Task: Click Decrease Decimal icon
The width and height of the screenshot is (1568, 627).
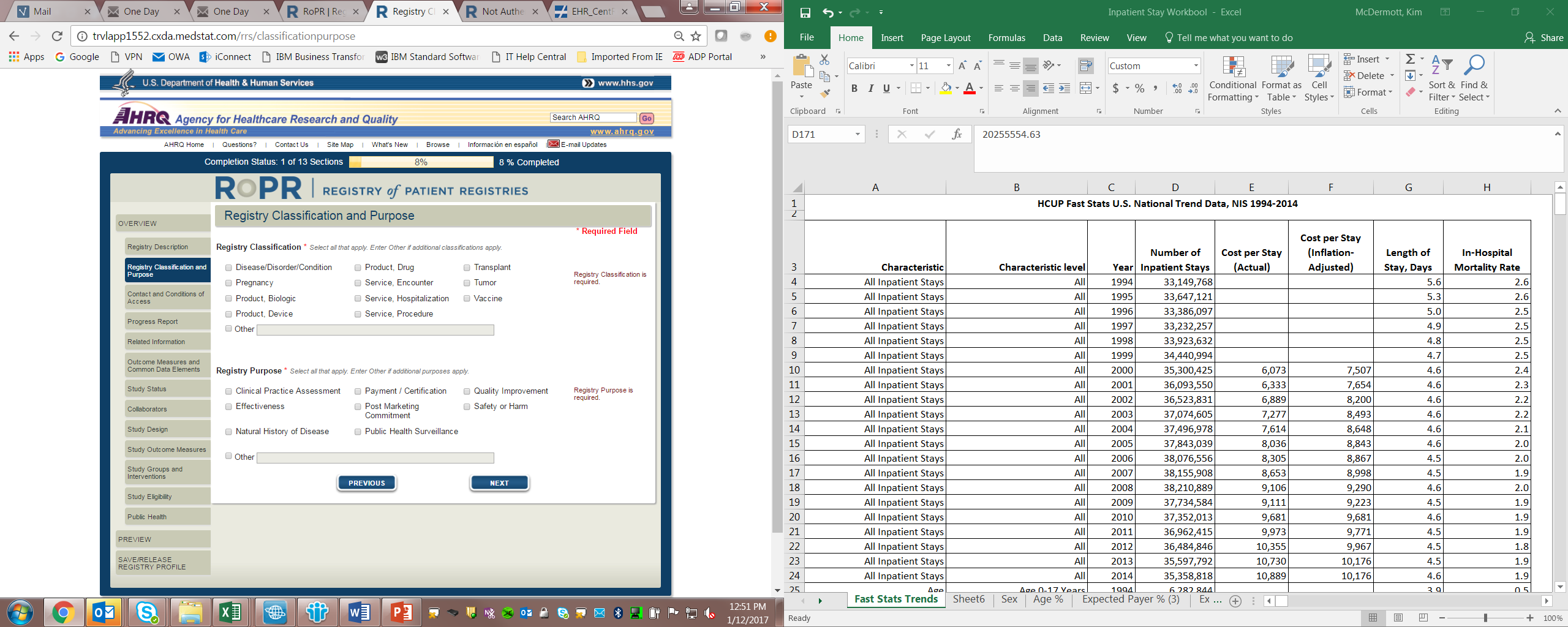Action: pos(1193,88)
